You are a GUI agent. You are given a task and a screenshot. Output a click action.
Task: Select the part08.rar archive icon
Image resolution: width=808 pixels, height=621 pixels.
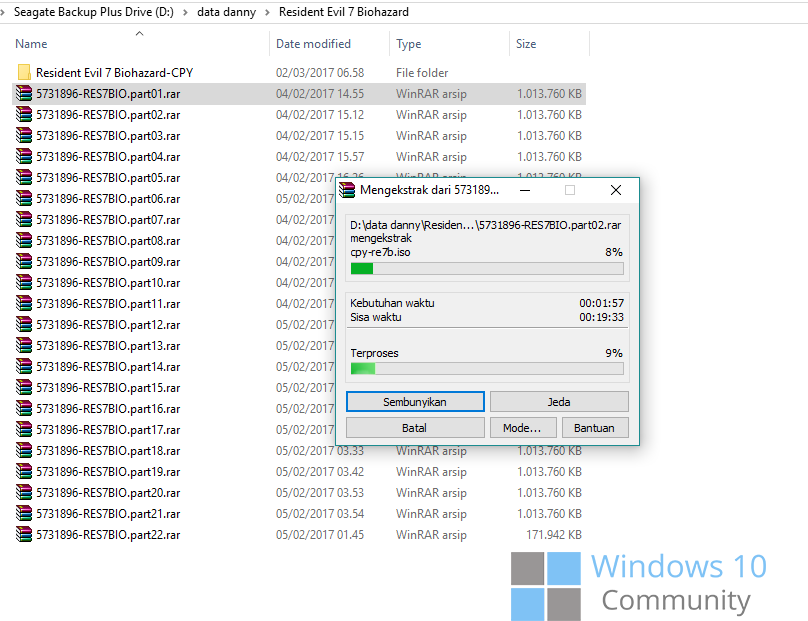coord(24,241)
